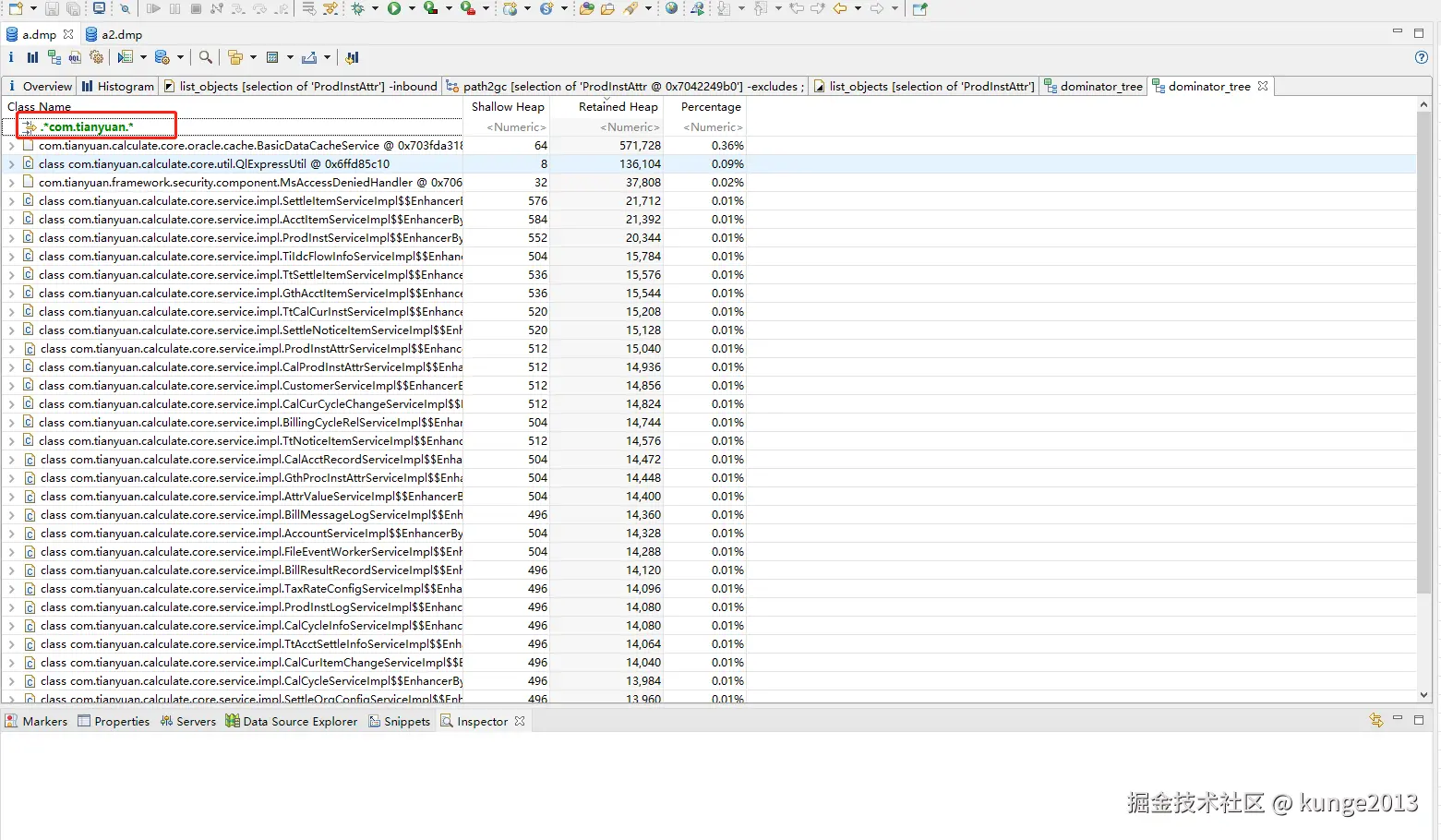Open the Data Source Explorer tab
The image size is (1441, 840).
coord(292,721)
